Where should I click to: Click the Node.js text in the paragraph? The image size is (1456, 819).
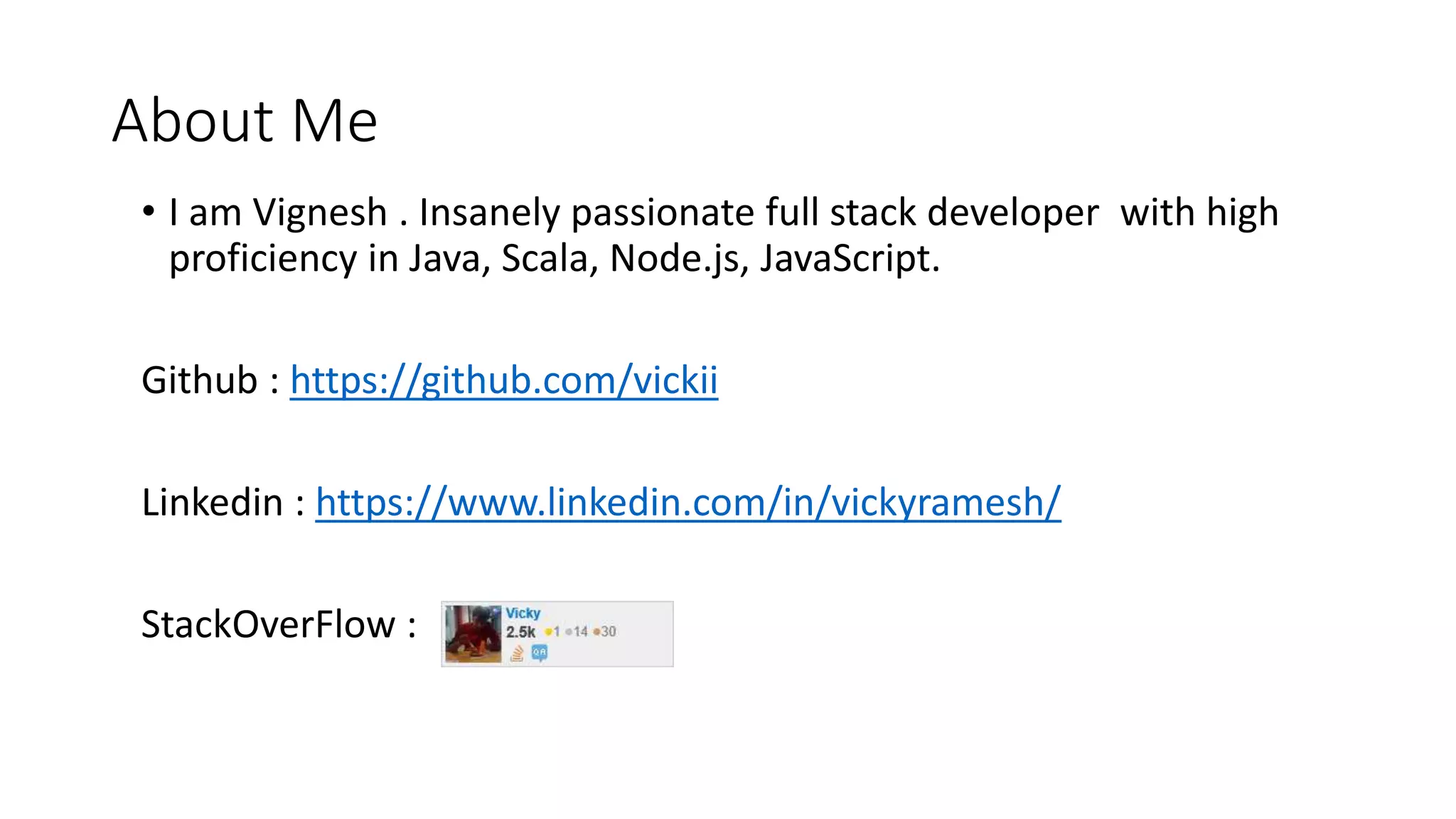pos(674,258)
